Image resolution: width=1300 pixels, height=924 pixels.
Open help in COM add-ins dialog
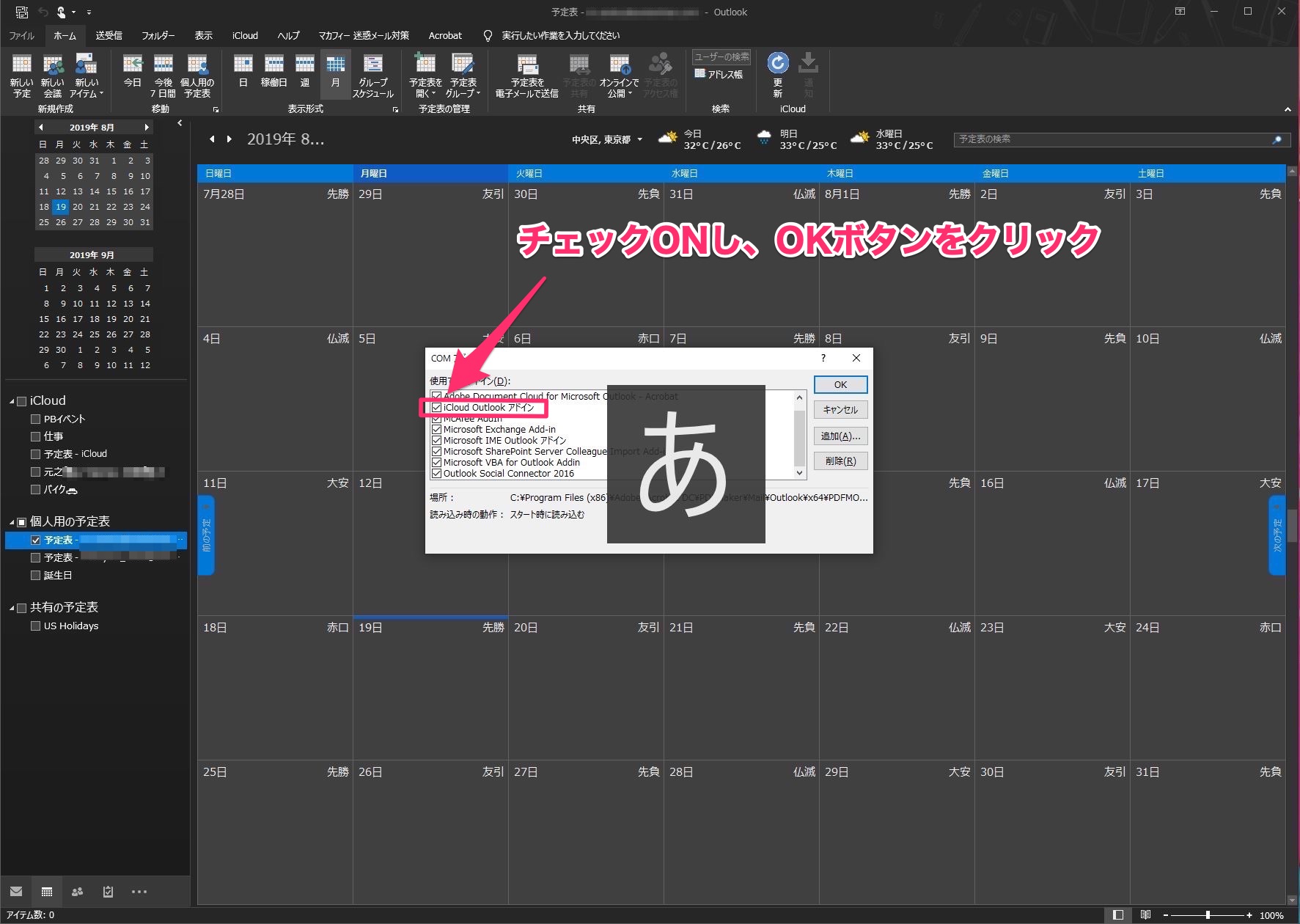point(823,358)
